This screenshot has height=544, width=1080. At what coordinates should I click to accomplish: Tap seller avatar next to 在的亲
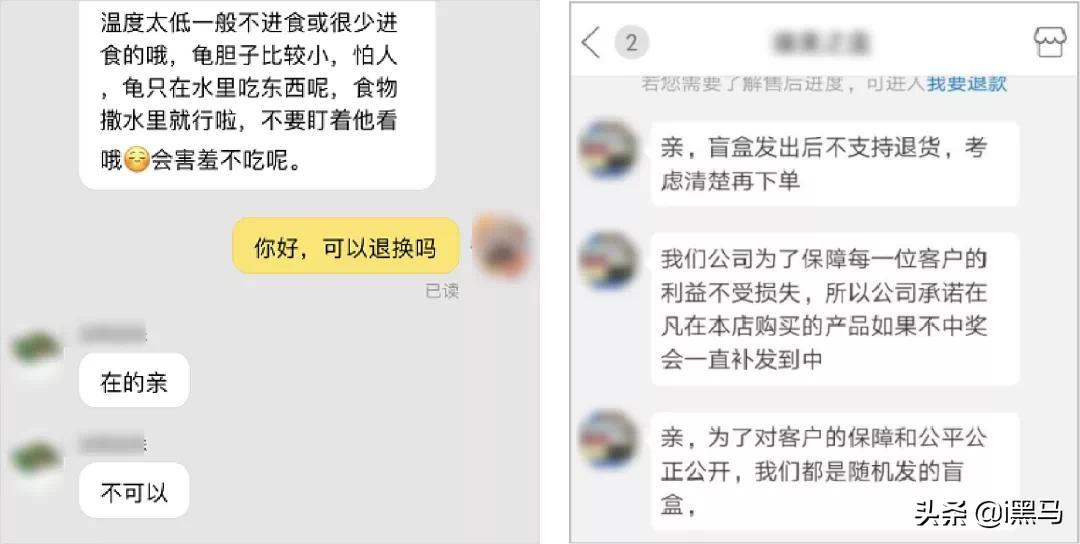pyautogui.click(x=37, y=348)
